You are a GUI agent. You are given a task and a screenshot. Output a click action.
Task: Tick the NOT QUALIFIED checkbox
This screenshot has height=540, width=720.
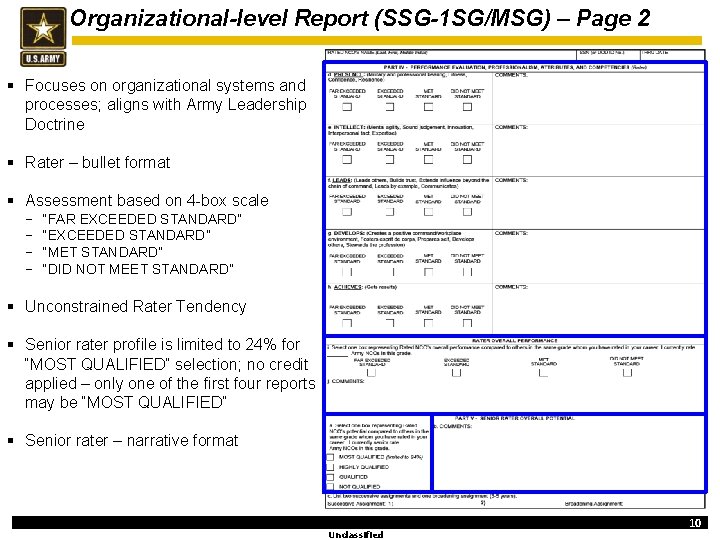[x=330, y=486]
